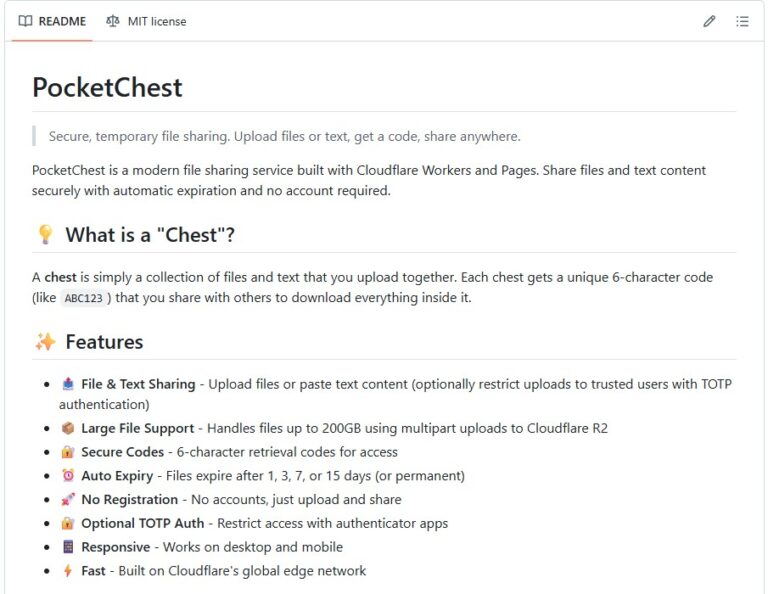
Task: Switch to the README tab
Action: point(52,21)
